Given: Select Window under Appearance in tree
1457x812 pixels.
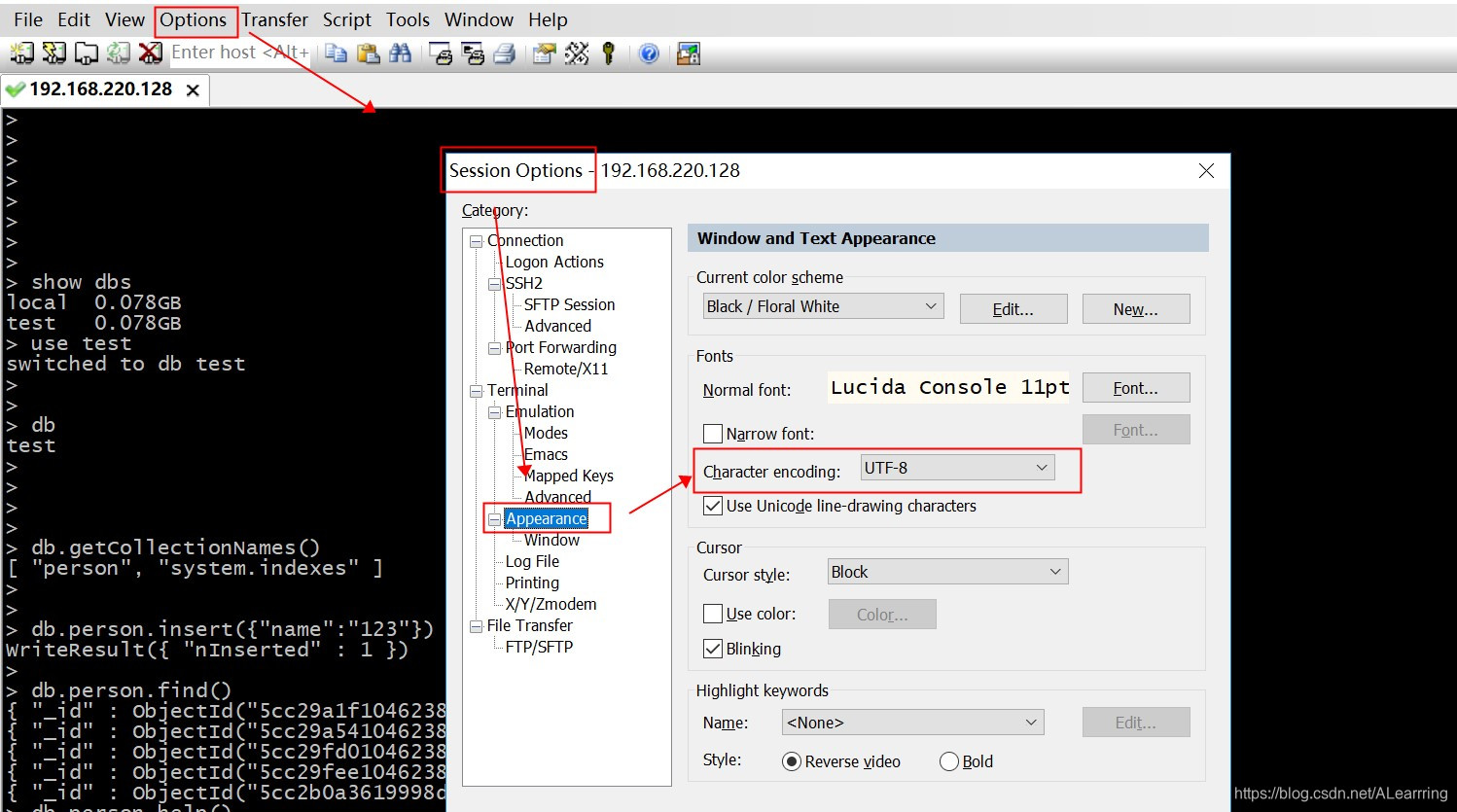Looking at the screenshot, I should (x=551, y=541).
